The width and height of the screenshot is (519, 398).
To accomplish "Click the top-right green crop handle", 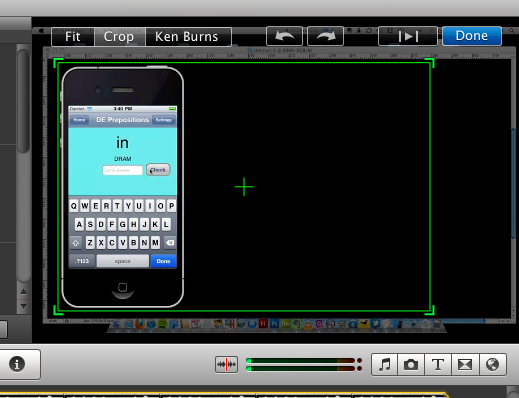I will pyautogui.click(x=430, y=63).
